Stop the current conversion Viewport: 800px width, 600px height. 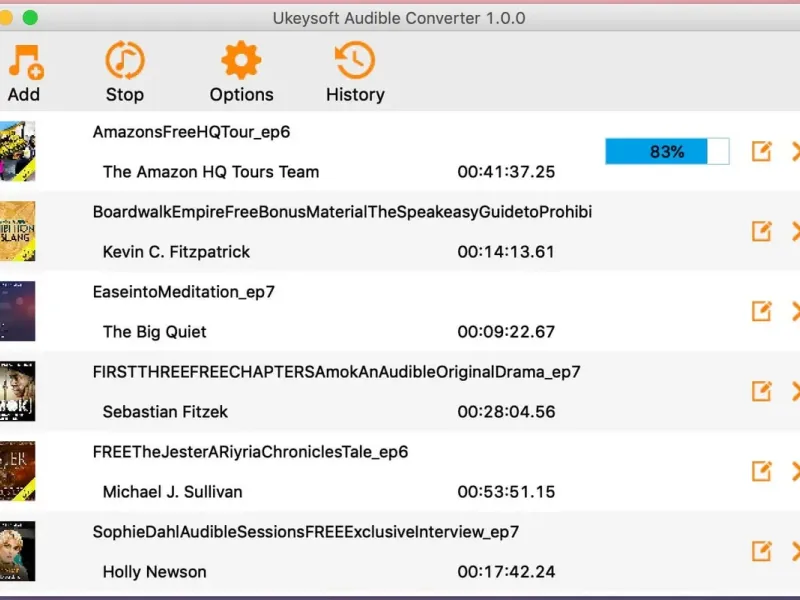(125, 60)
